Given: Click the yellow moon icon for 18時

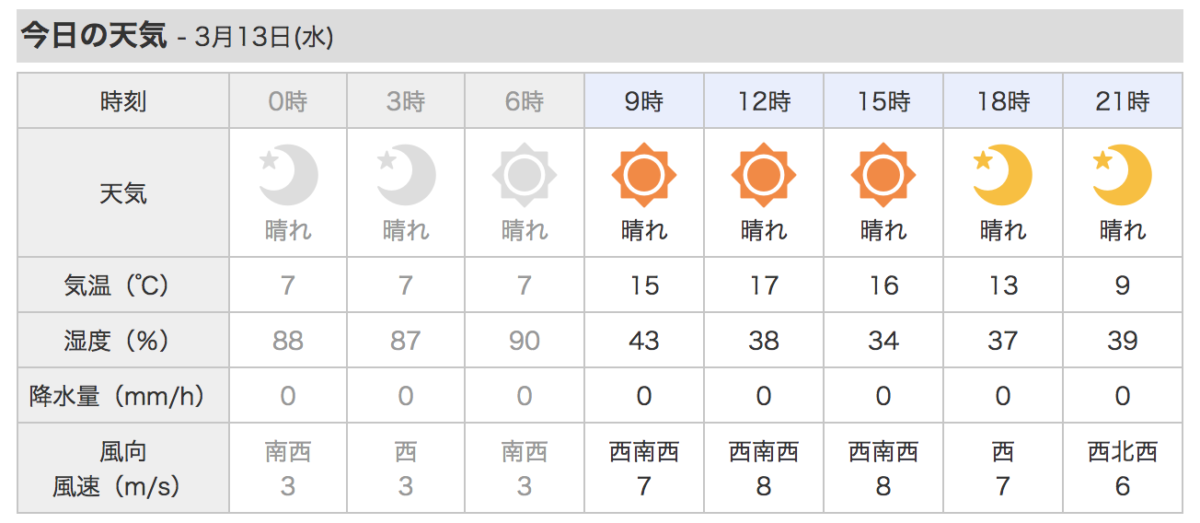Looking at the screenshot, I should tap(1002, 175).
